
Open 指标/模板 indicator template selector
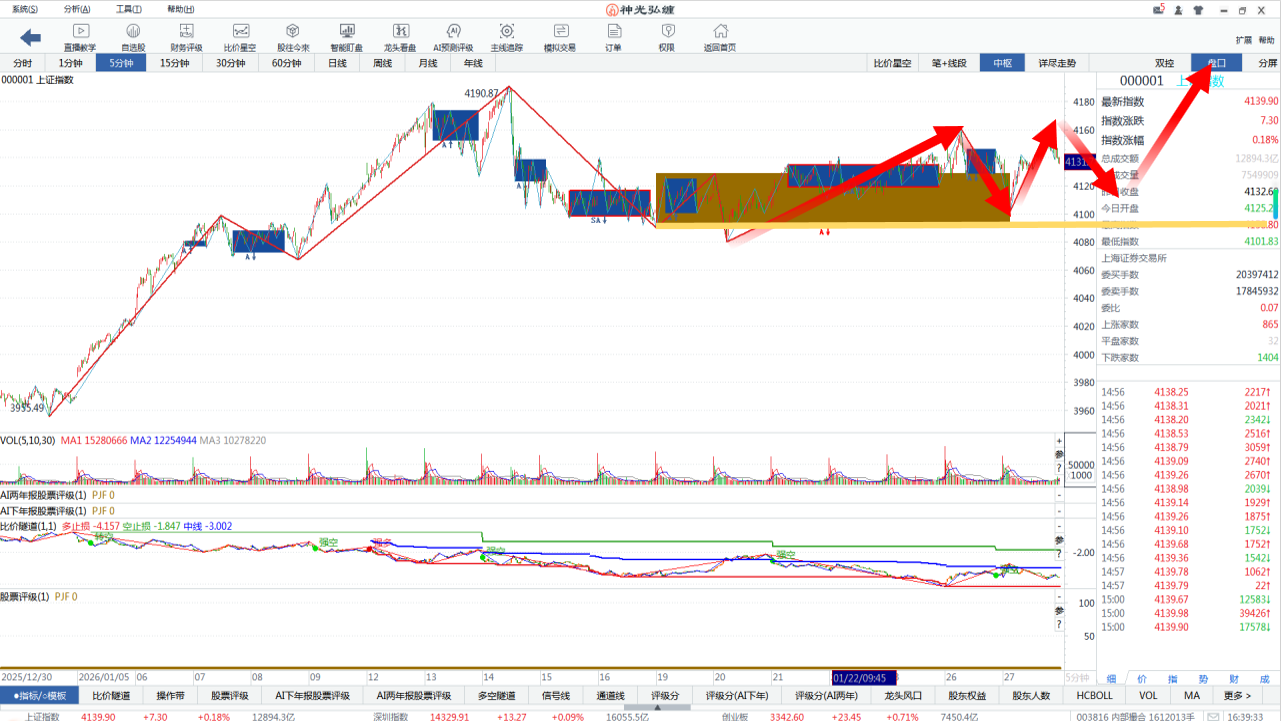[40, 696]
